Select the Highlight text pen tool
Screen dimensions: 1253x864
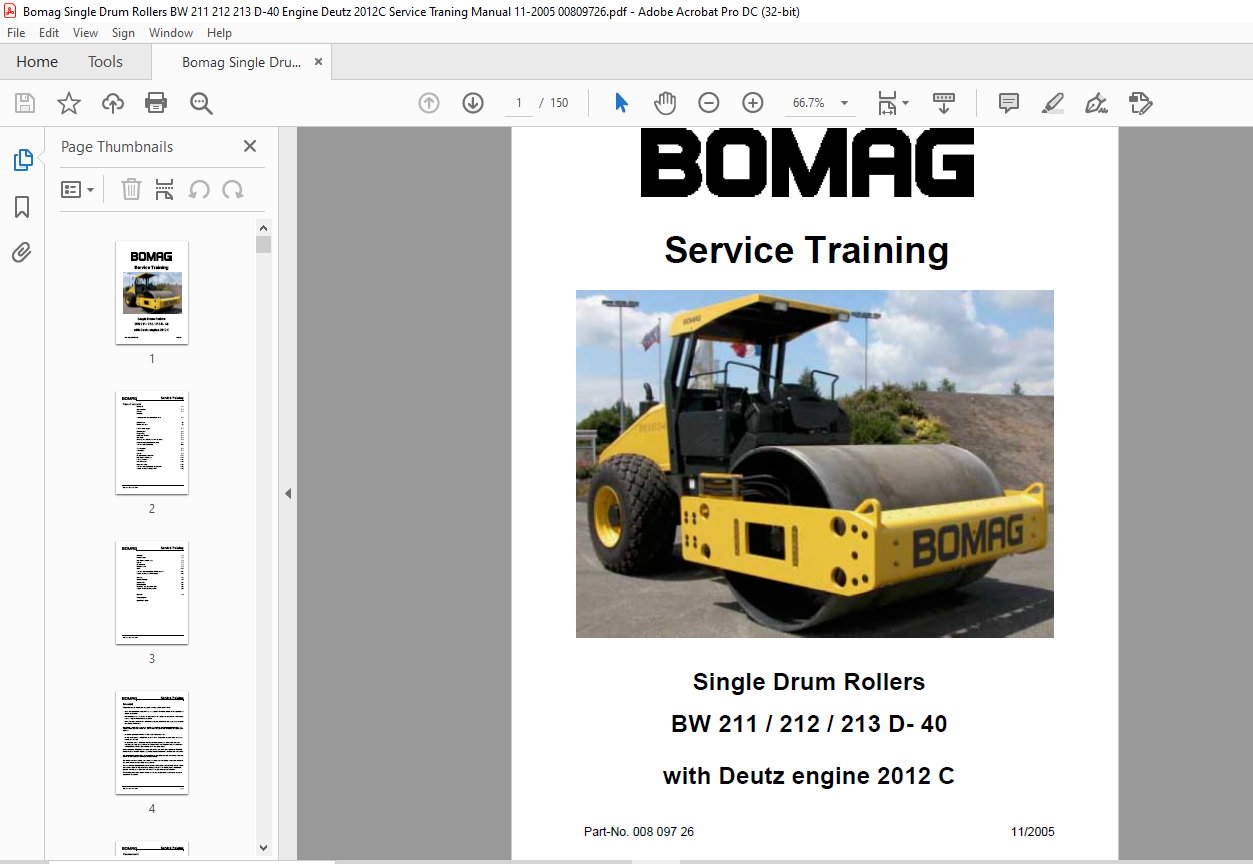pyautogui.click(x=1052, y=103)
